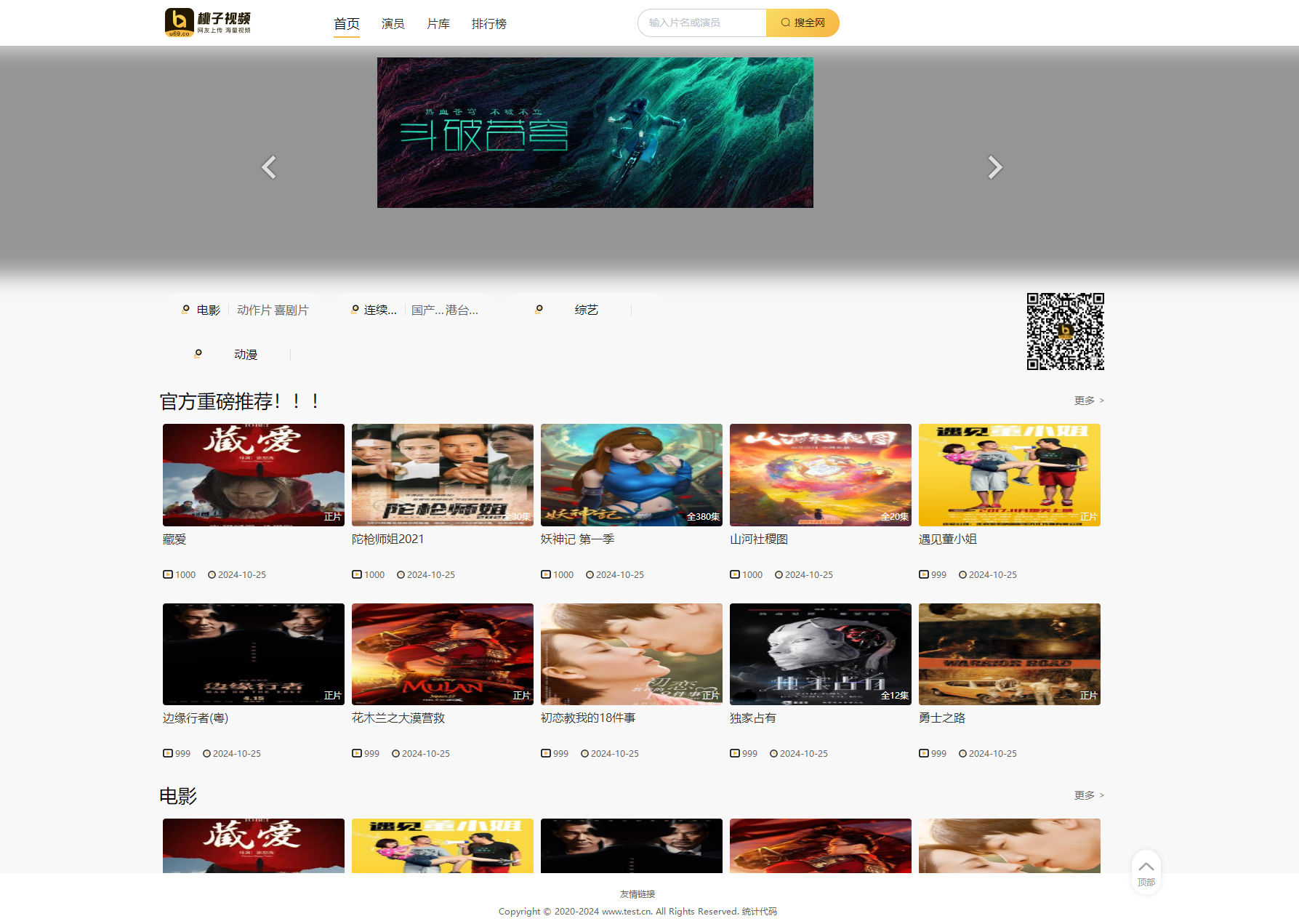Open the 动漫 category link
Viewport: 1299px width, 924px height.
click(x=246, y=355)
